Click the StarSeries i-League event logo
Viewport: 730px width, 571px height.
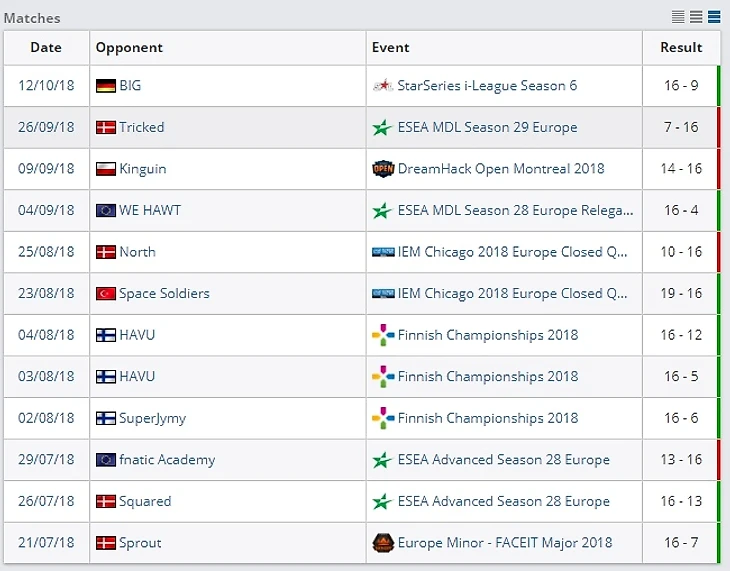pyautogui.click(x=382, y=86)
